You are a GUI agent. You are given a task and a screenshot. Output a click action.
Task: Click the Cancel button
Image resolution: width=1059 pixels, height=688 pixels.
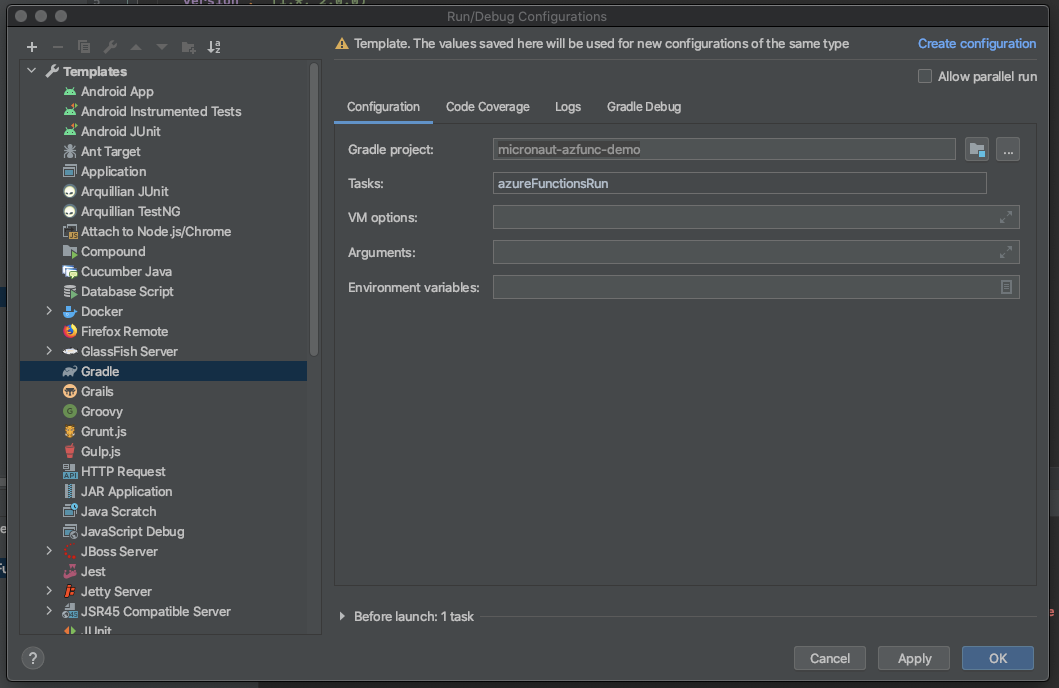coord(829,658)
